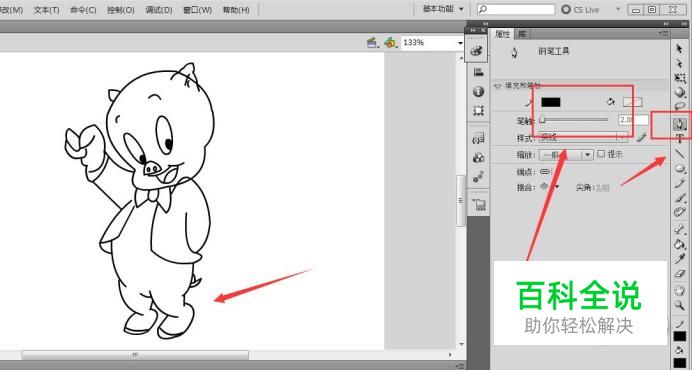
Task: Select the Line tool
Action: pos(680,154)
